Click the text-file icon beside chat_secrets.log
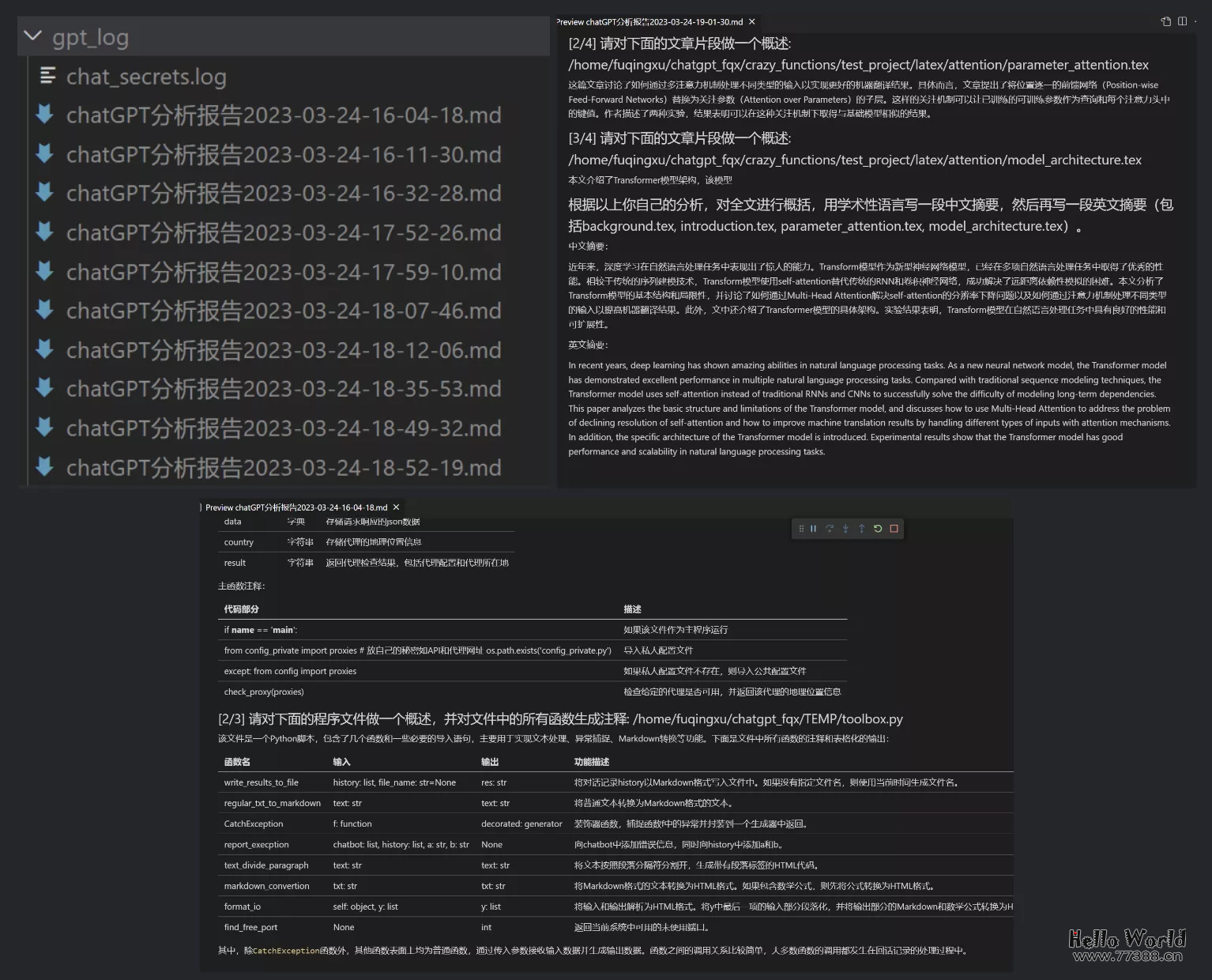The width and height of the screenshot is (1212, 980). (x=47, y=76)
